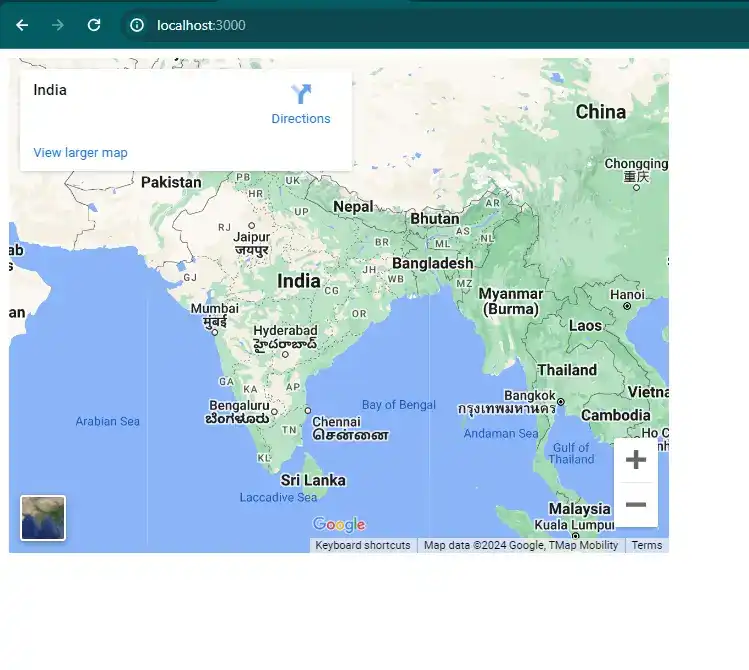Open the View larger map link
Image resolution: width=749 pixels, height=670 pixels.
80,153
